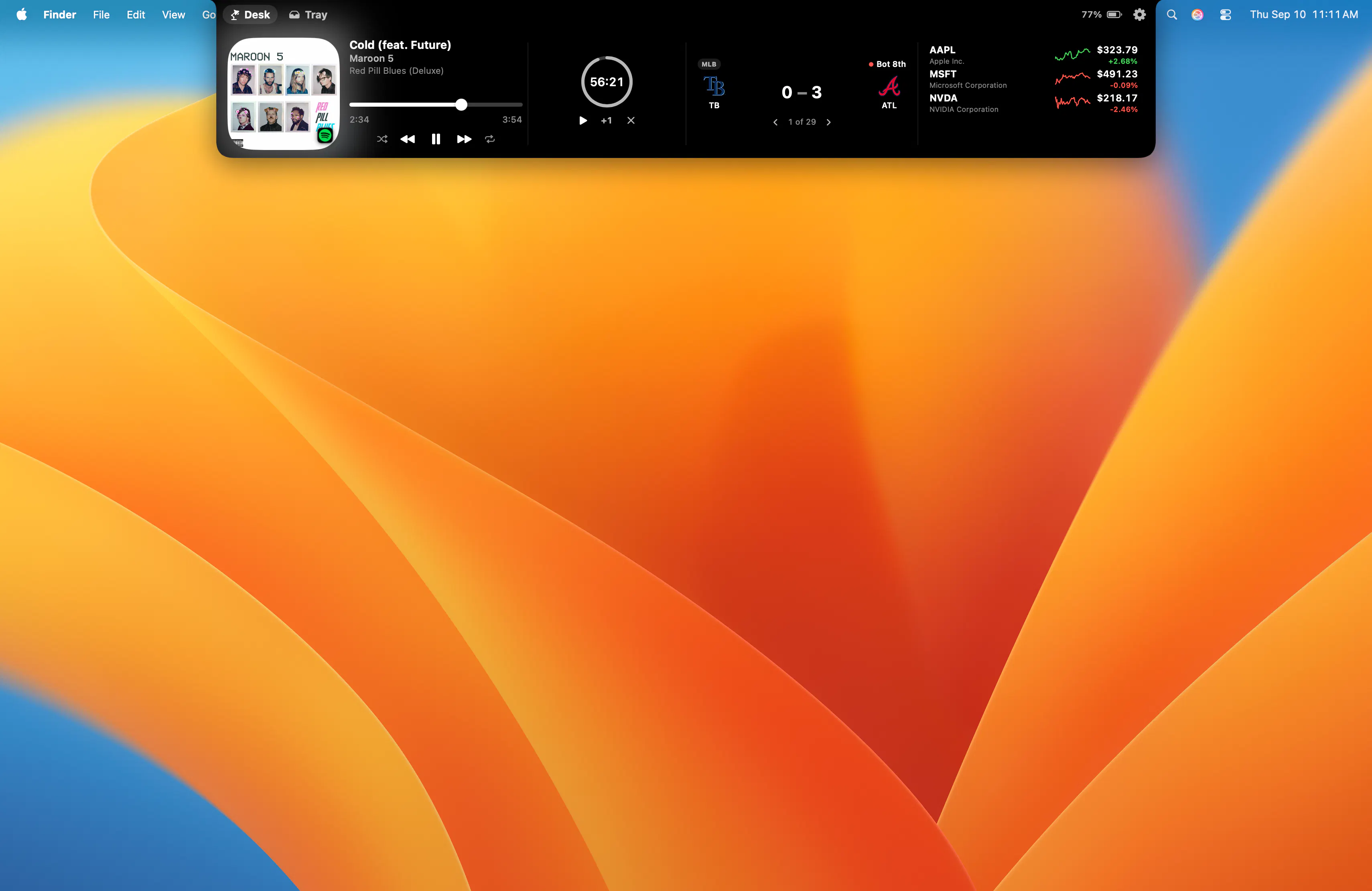
Task: Click the MSFT price $491.23
Action: 1117,74
